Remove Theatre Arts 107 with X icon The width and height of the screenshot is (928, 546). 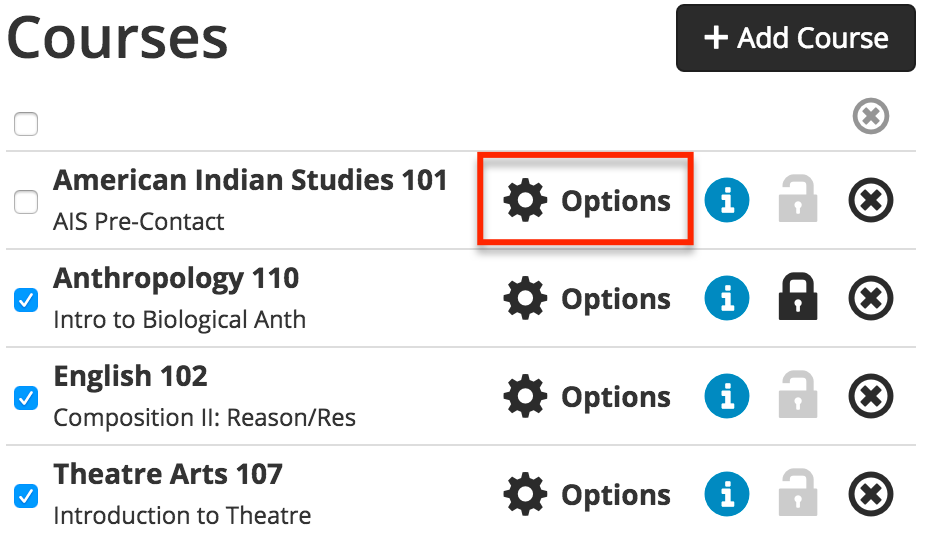click(x=871, y=495)
